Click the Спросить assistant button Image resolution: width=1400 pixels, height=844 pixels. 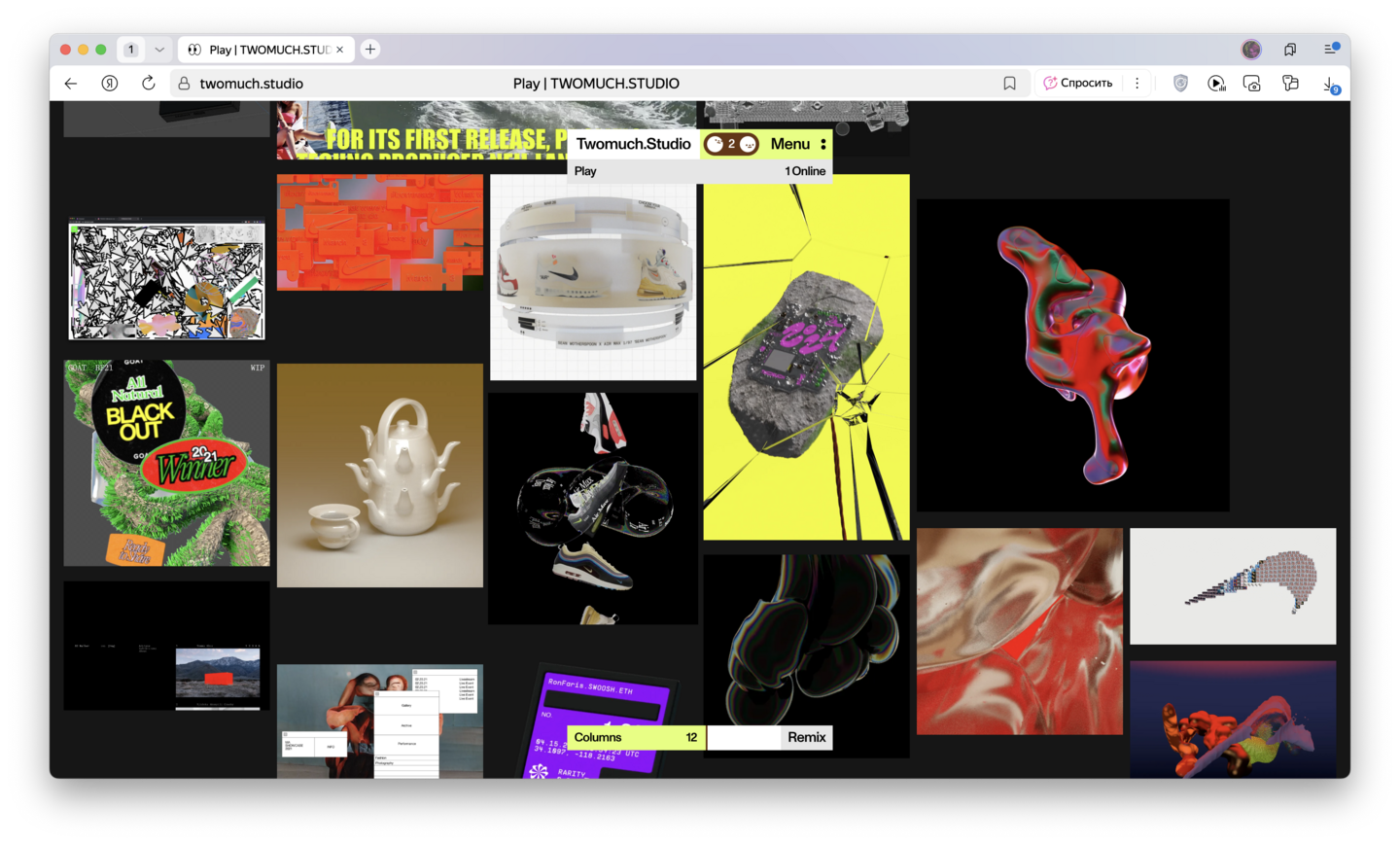pos(1077,84)
